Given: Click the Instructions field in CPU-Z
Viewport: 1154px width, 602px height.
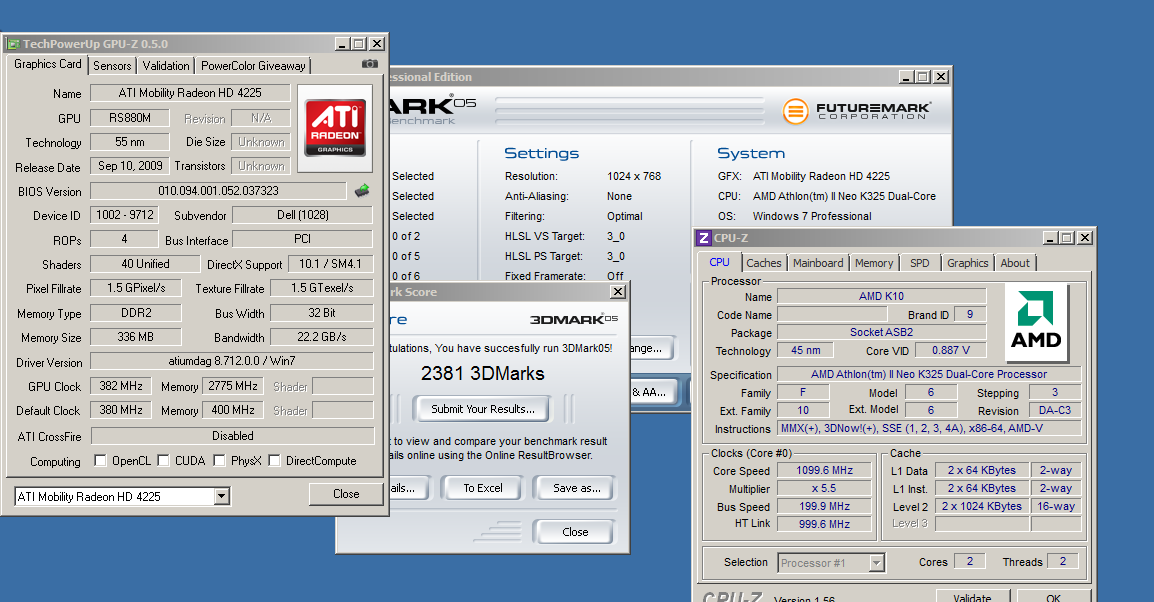Looking at the screenshot, I should point(929,428).
